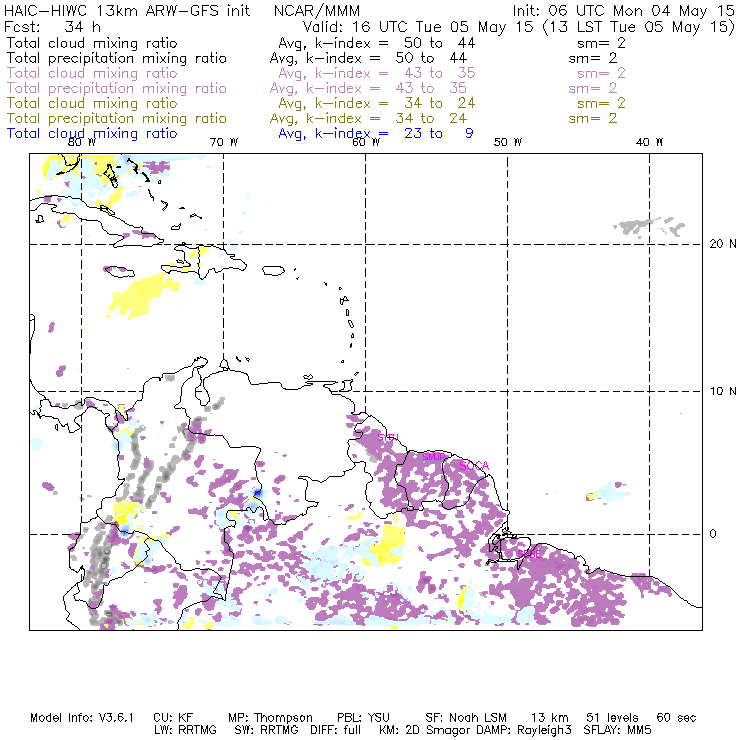Select the '51 levels' footer value
The image size is (740, 740).
click(x=612, y=718)
